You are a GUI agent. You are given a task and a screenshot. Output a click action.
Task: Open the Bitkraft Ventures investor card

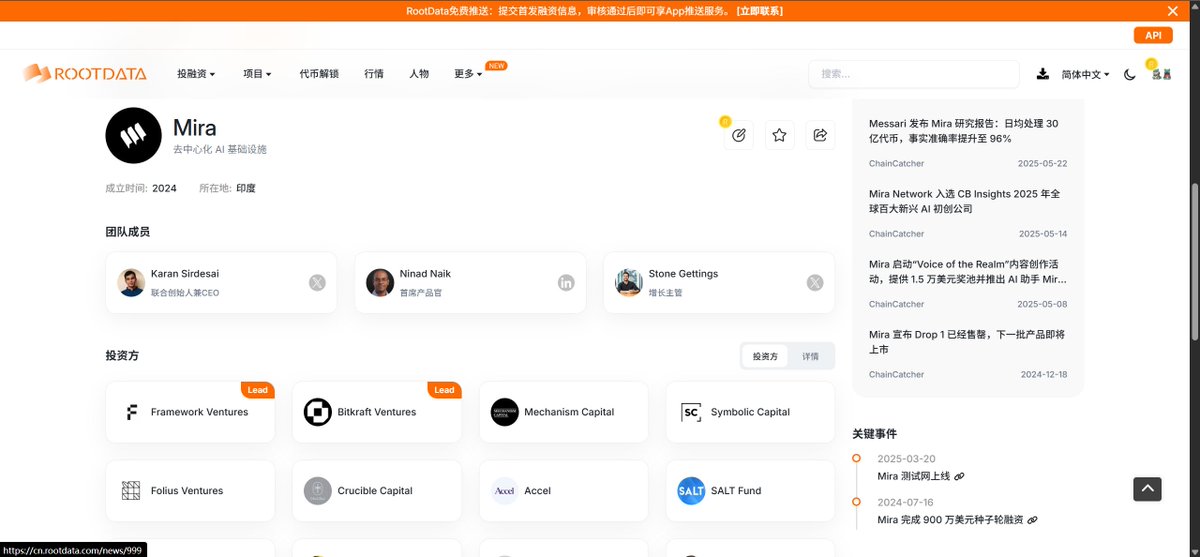click(377, 412)
